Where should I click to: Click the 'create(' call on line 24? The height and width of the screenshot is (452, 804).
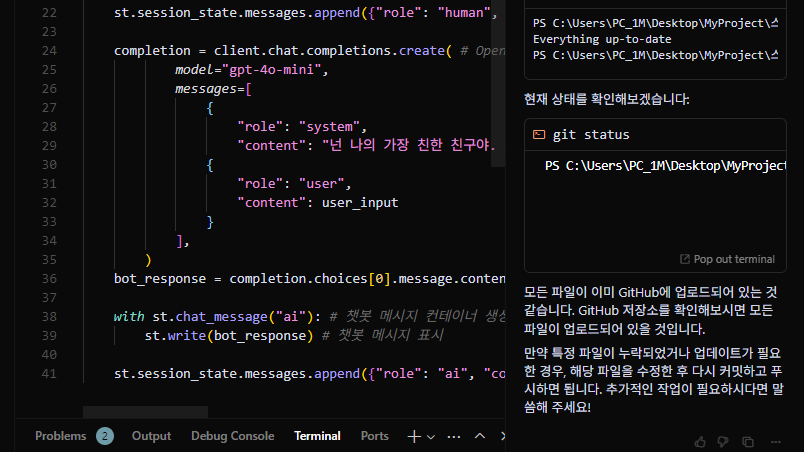[x=425, y=51]
